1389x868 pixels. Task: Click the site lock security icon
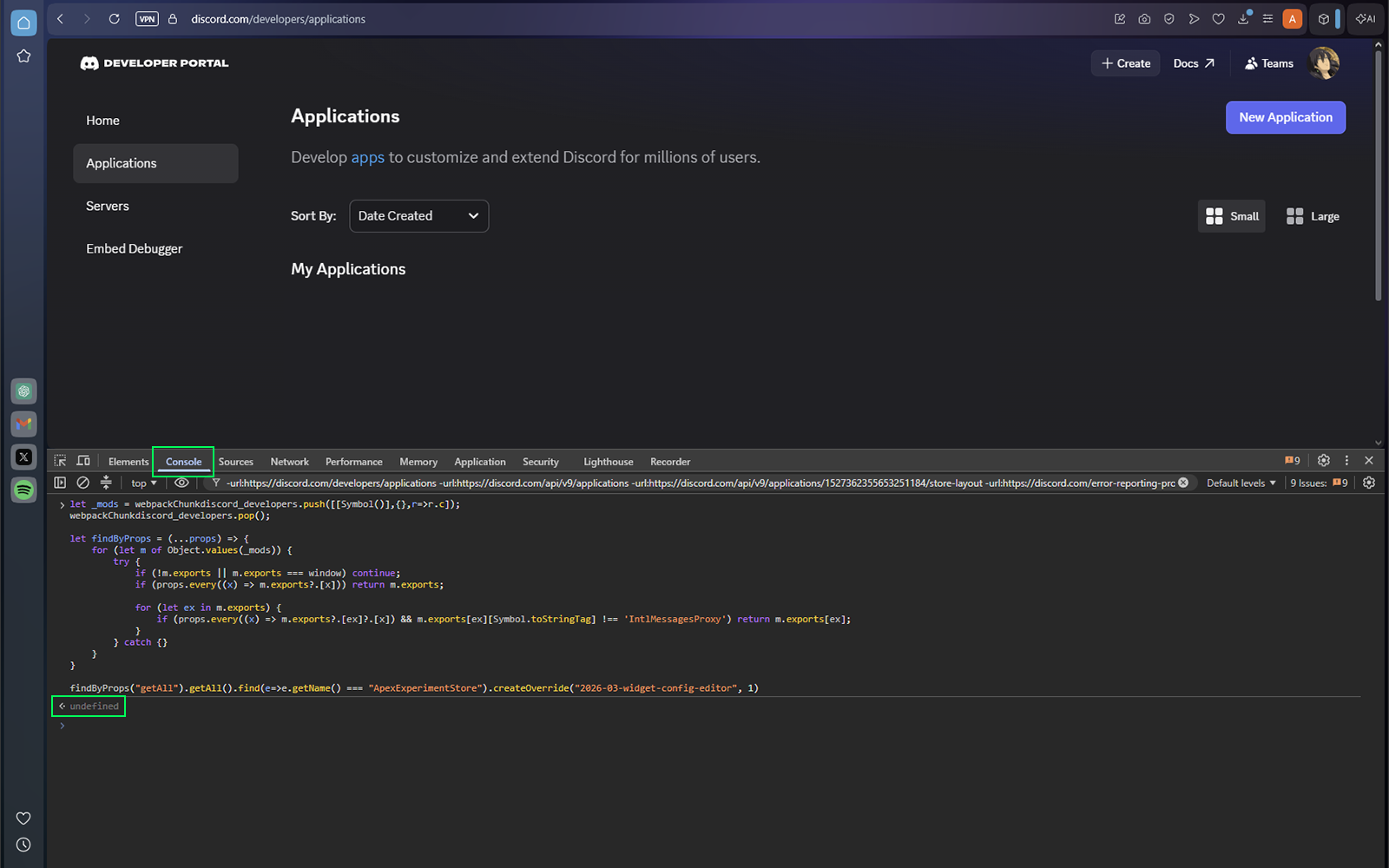[173, 18]
